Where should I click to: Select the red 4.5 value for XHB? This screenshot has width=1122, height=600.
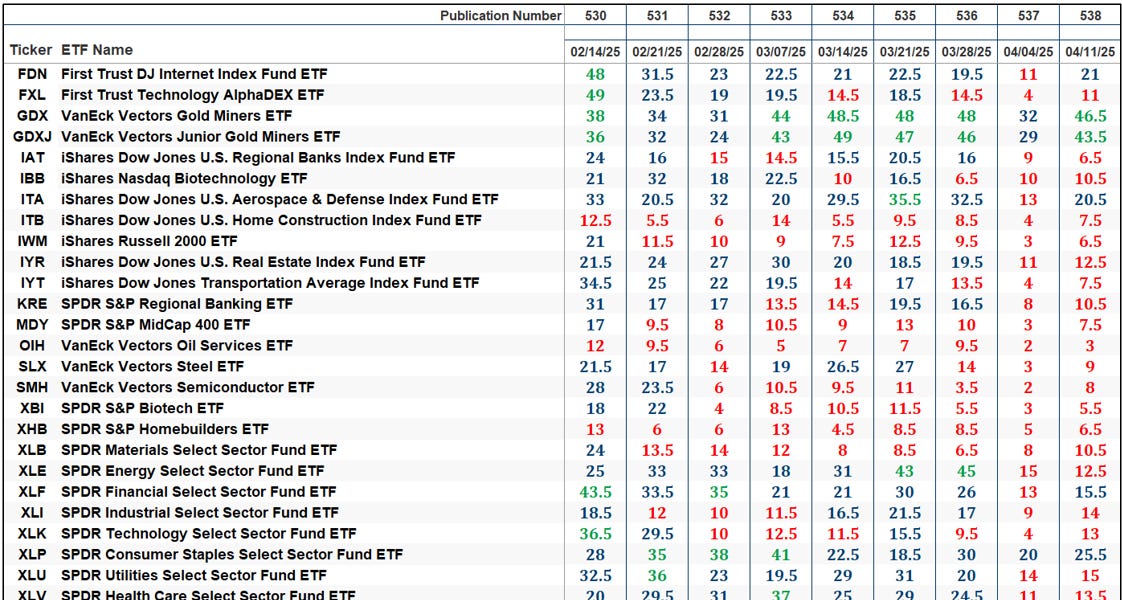842,429
